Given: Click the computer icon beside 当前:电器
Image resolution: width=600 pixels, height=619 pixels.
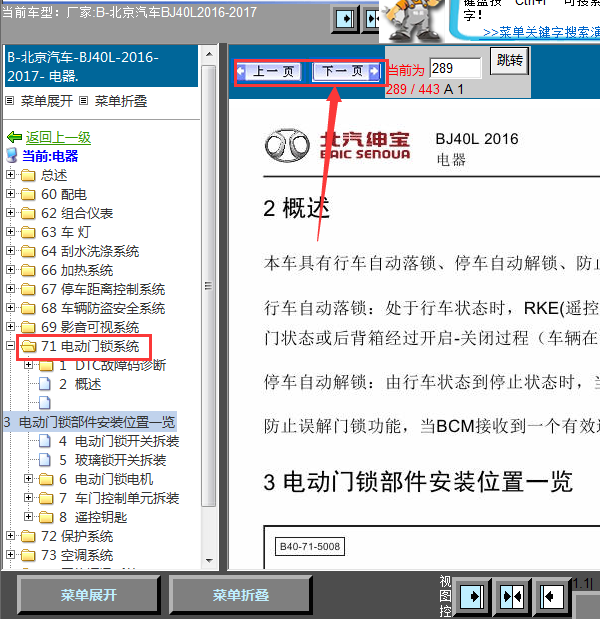Looking at the screenshot, I should (12, 156).
